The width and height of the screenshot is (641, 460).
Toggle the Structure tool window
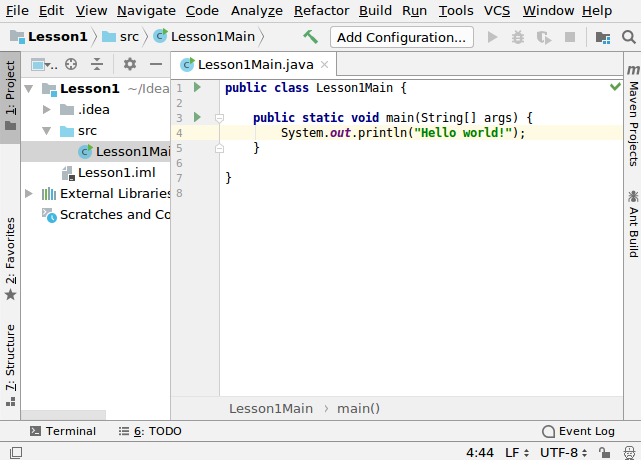pos(10,362)
